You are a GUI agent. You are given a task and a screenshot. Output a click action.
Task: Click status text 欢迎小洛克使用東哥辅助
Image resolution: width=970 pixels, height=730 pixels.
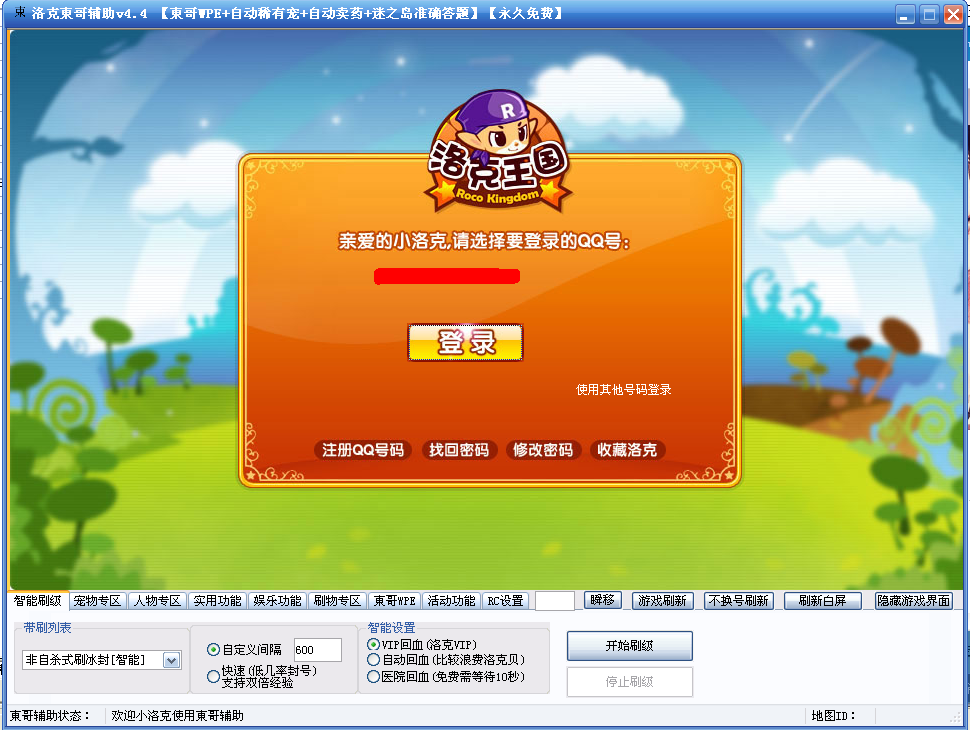(178, 716)
